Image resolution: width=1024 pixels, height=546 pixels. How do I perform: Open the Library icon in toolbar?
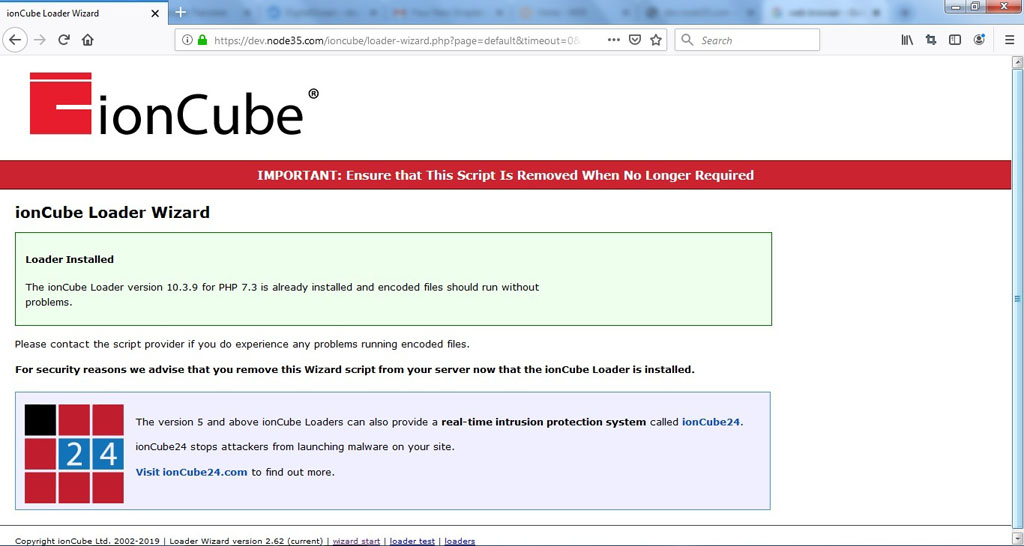[x=907, y=40]
